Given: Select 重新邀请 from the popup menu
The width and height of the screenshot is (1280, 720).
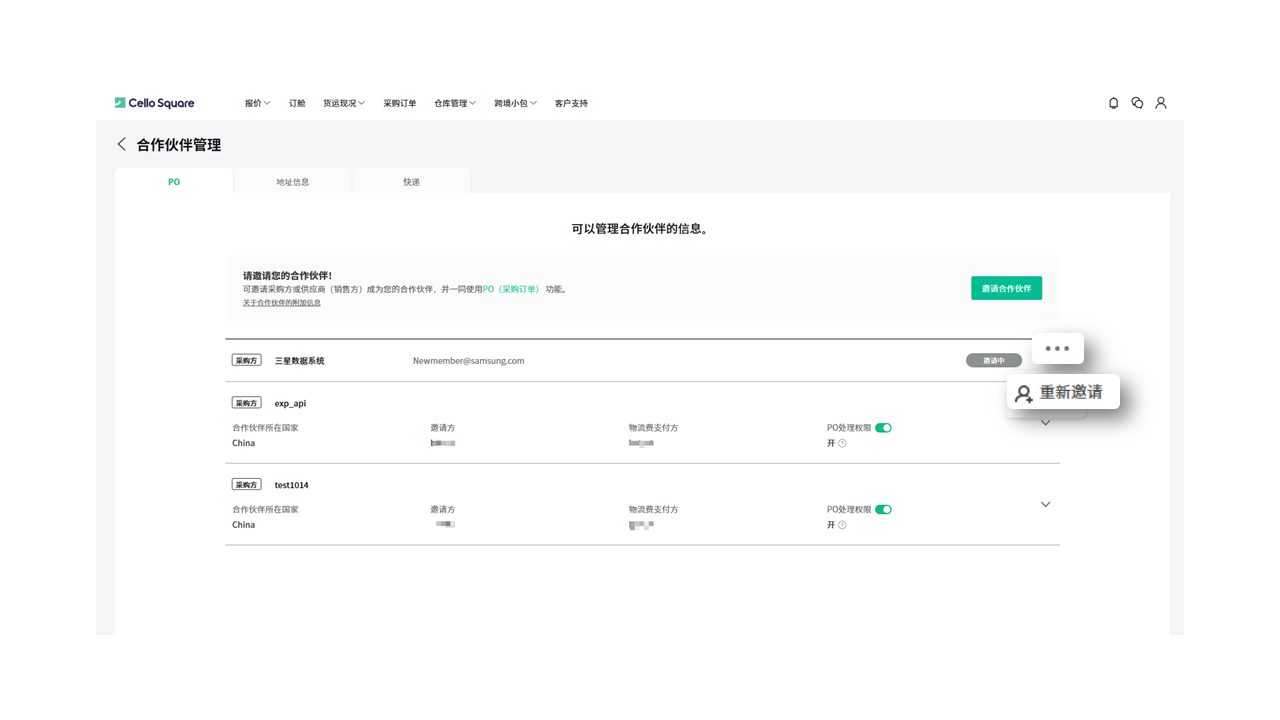Looking at the screenshot, I should coord(1062,393).
